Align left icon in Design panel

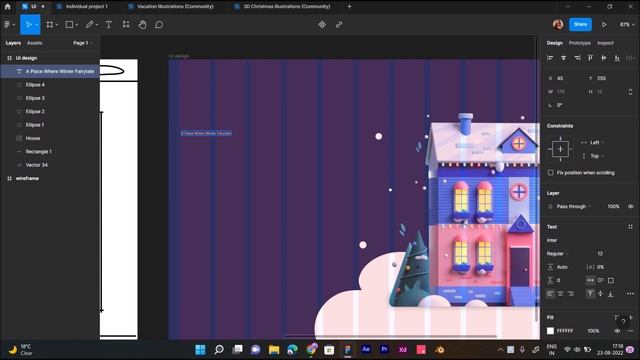[x=550, y=58]
